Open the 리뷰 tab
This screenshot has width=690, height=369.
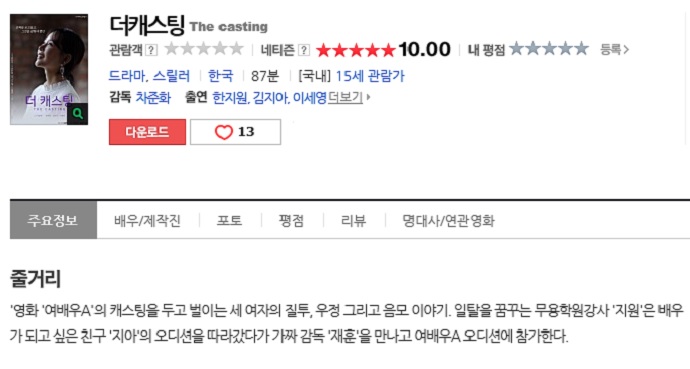click(x=353, y=220)
